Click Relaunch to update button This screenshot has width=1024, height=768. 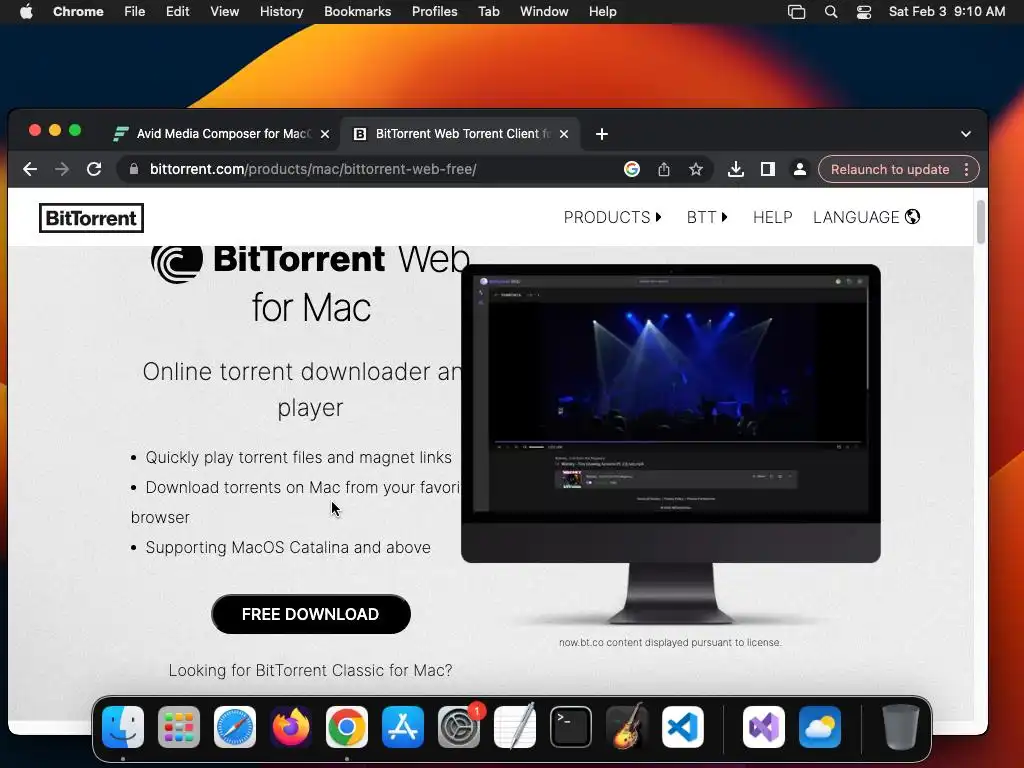point(889,169)
